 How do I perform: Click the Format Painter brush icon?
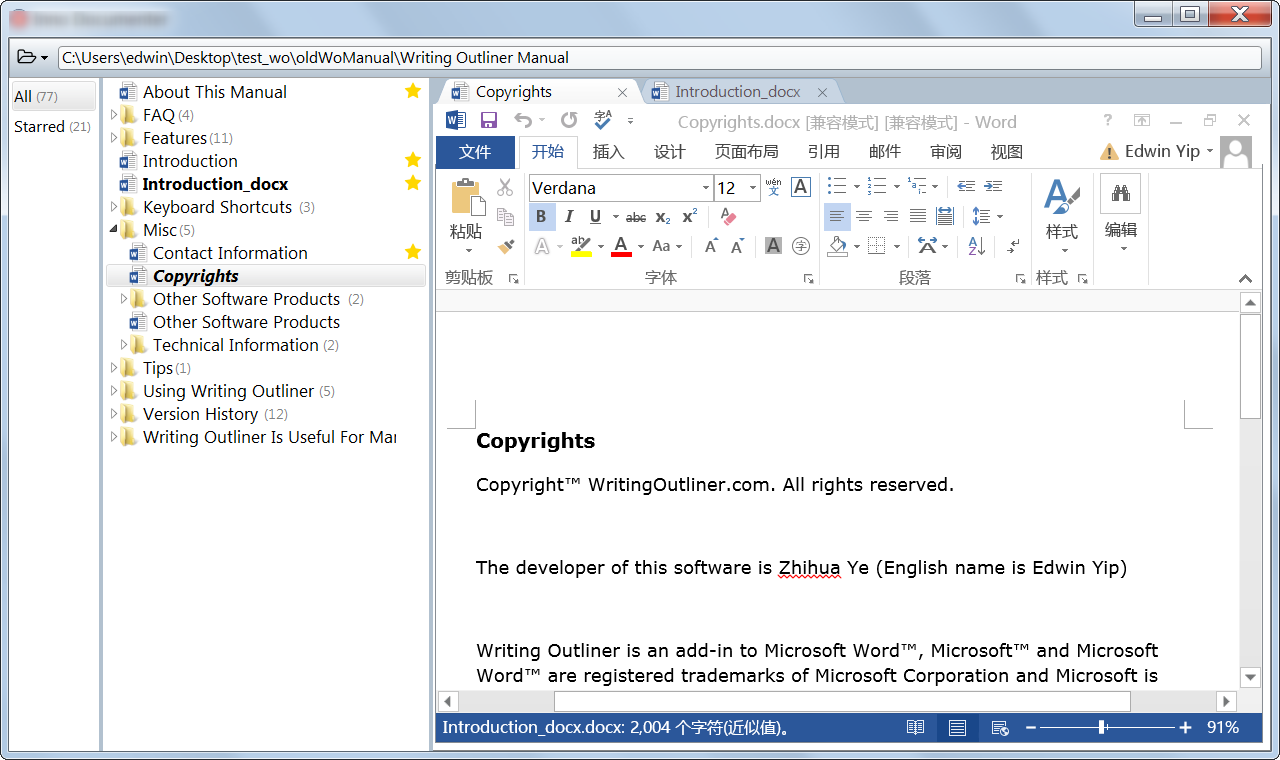(x=505, y=245)
